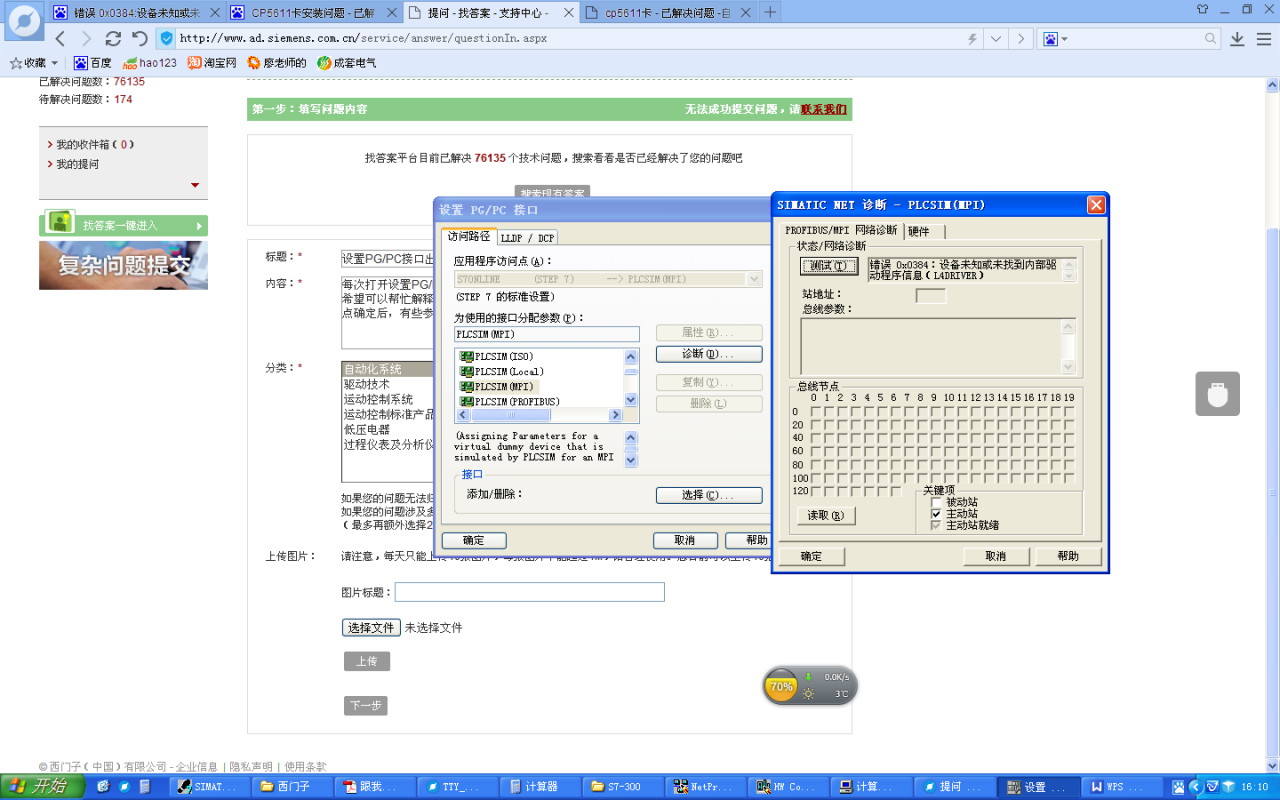
Task: Go back with browser back arrow
Action: [x=60, y=38]
